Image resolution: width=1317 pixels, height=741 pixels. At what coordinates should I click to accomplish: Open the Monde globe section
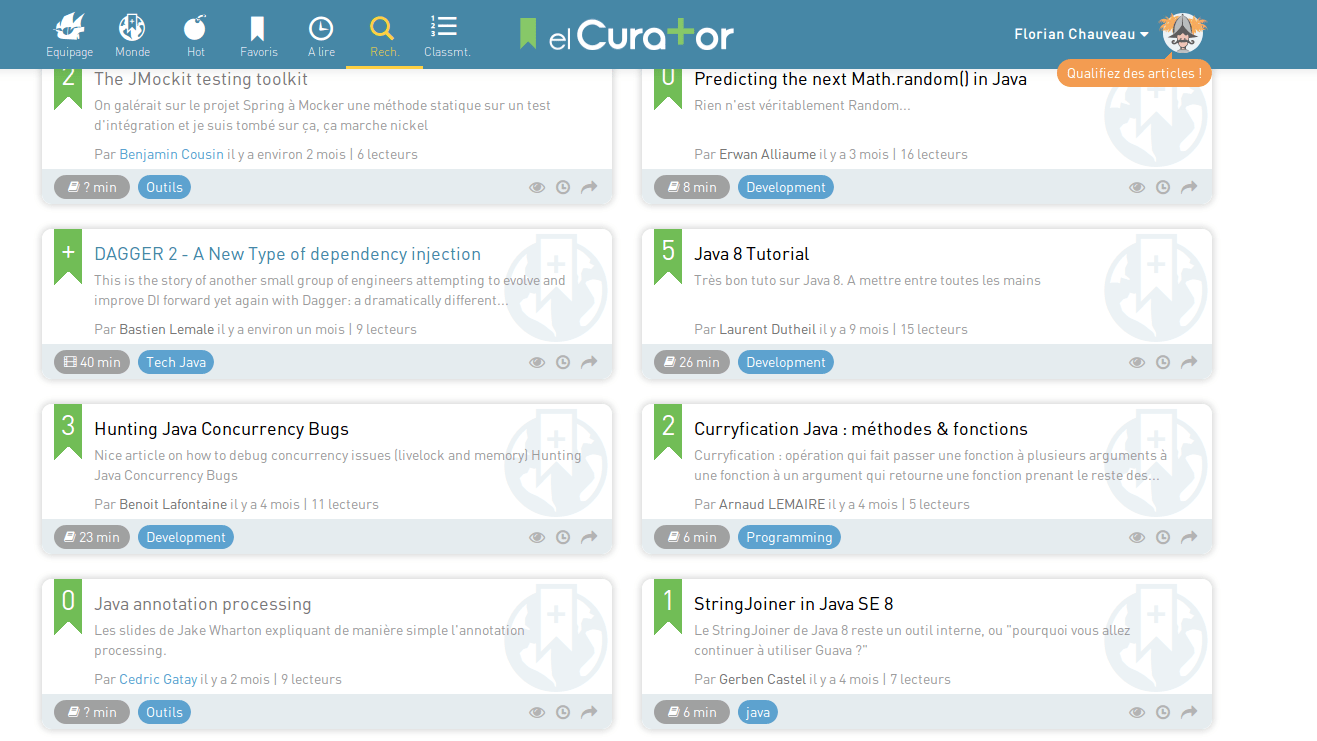[x=132, y=35]
